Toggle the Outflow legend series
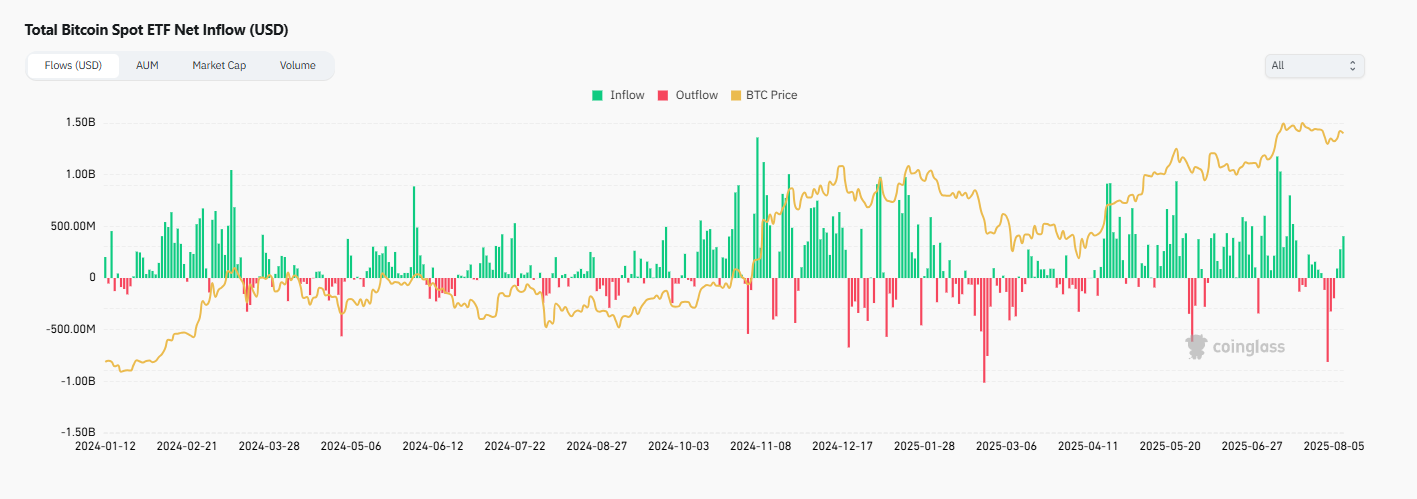The image size is (1417, 499). (x=687, y=95)
